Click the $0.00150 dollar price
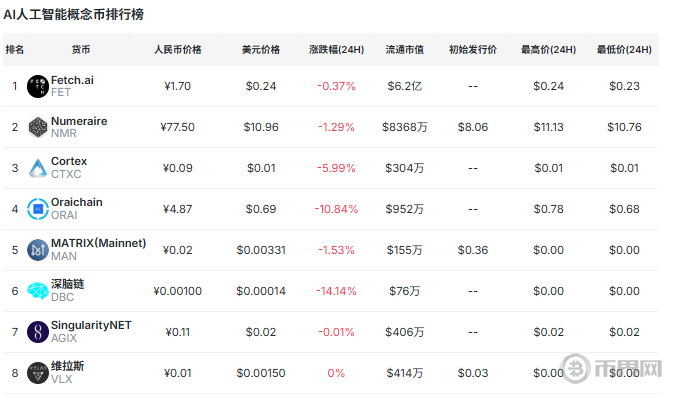The width and height of the screenshot is (673, 396). (x=261, y=373)
